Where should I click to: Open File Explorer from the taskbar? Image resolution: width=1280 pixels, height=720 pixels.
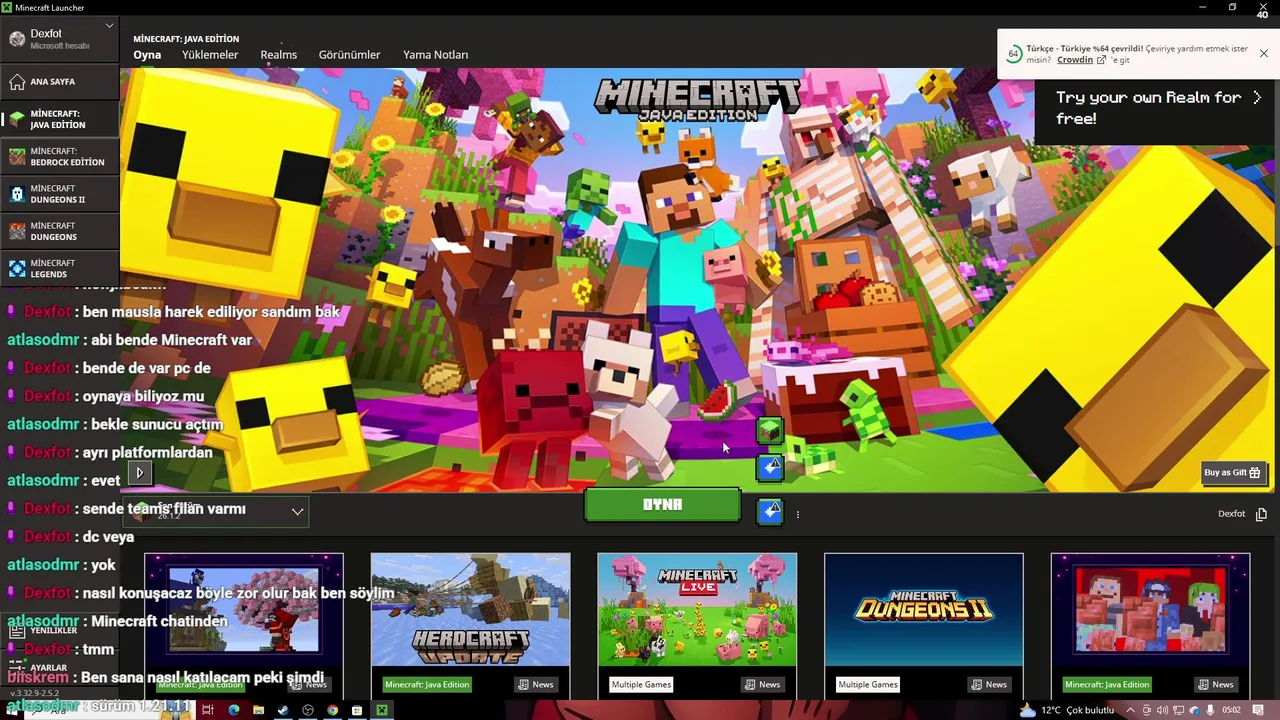click(258, 710)
